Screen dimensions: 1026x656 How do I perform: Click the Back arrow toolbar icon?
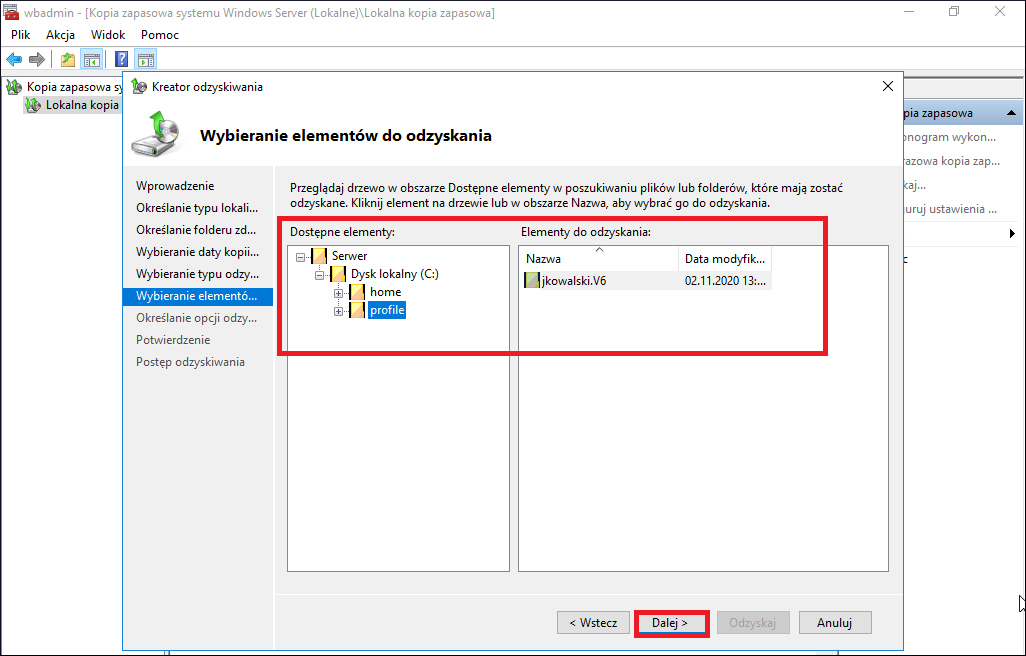click(x=14, y=60)
